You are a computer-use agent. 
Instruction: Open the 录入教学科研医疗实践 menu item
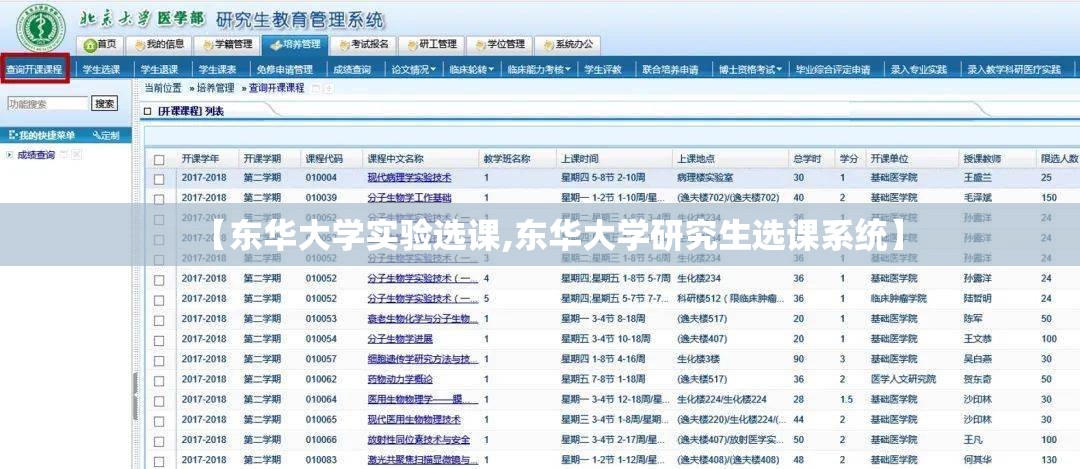pos(1014,70)
